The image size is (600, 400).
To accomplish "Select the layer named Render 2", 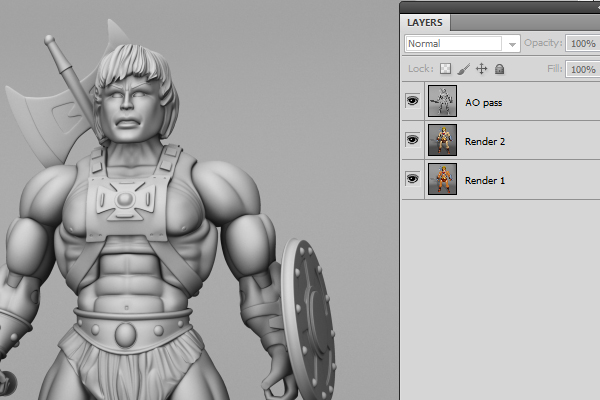I will click(485, 141).
